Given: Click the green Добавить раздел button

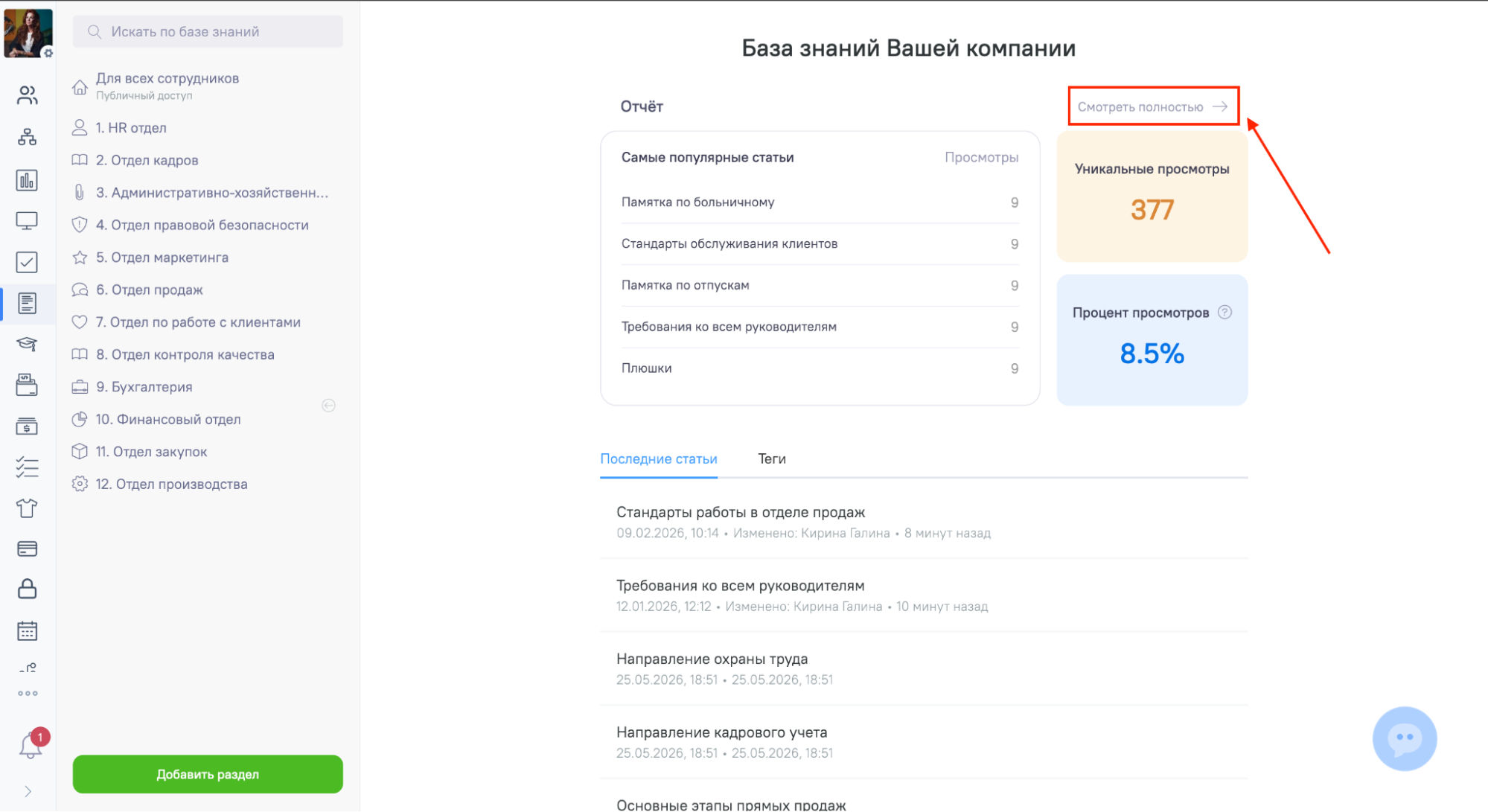Looking at the screenshot, I should [x=208, y=774].
